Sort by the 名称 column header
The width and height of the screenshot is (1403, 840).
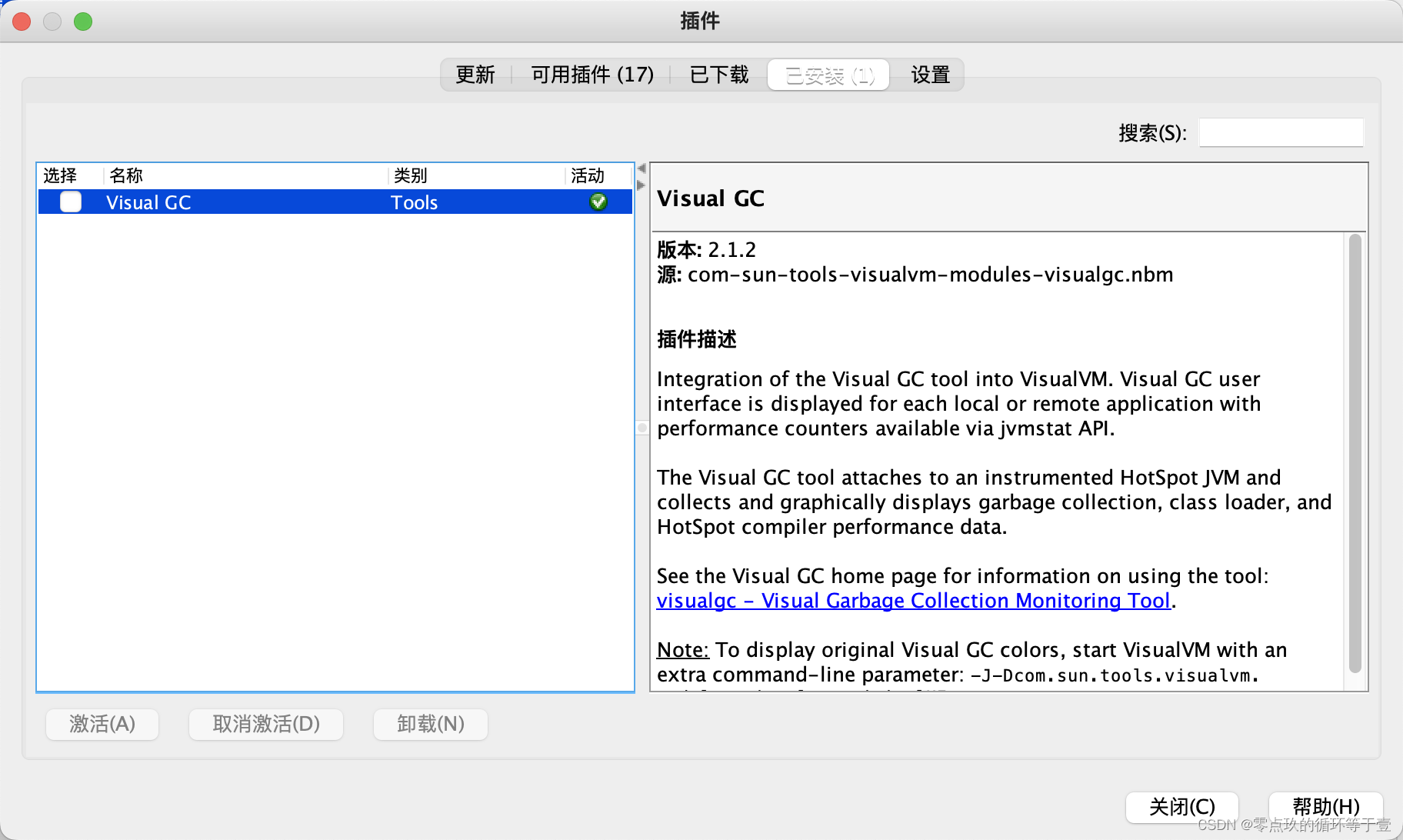245,175
